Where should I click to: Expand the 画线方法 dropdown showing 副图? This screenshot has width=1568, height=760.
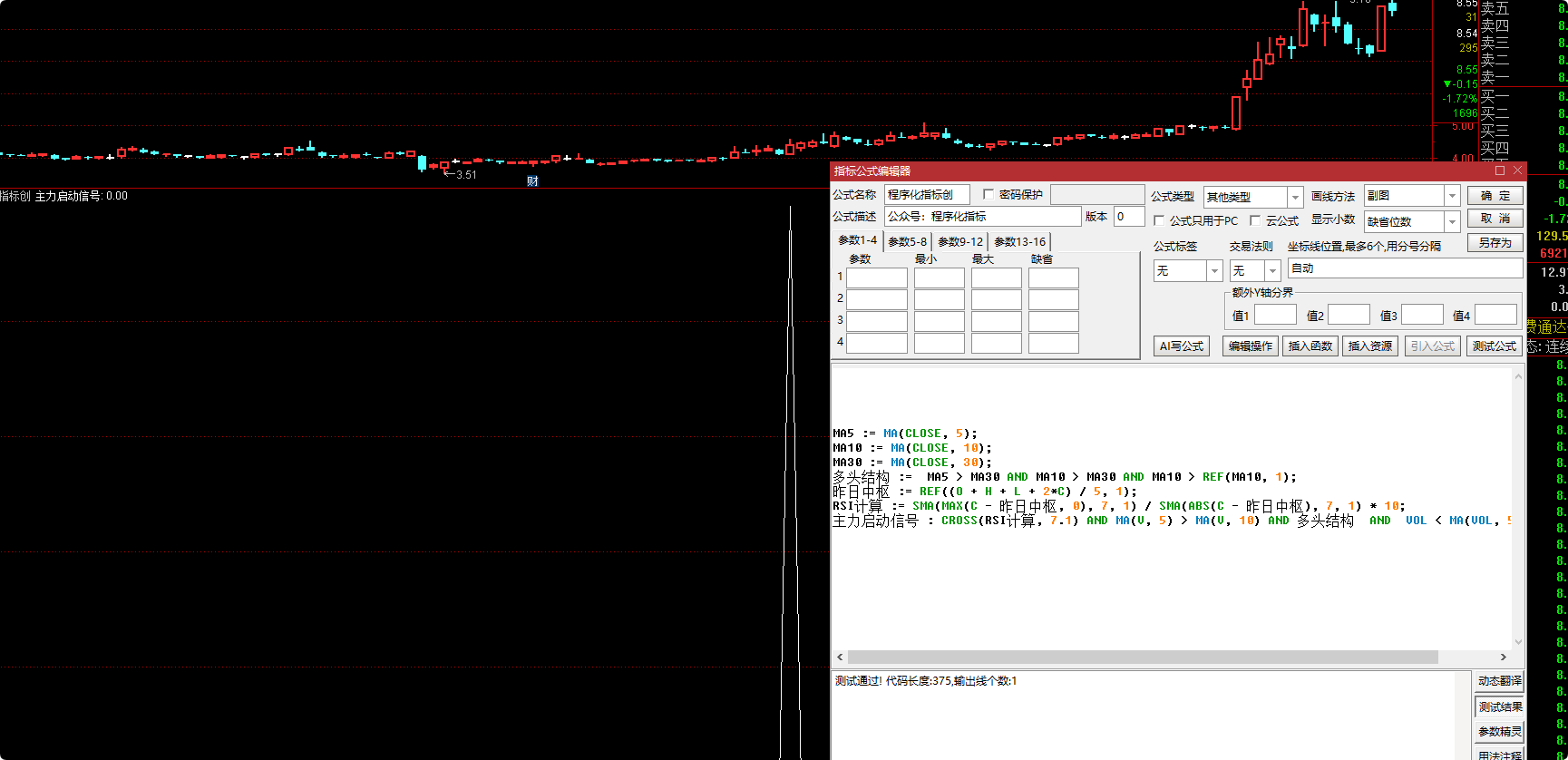click(1452, 196)
